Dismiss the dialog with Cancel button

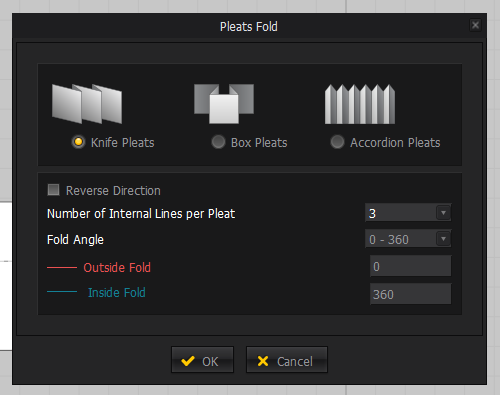click(x=287, y=360)
